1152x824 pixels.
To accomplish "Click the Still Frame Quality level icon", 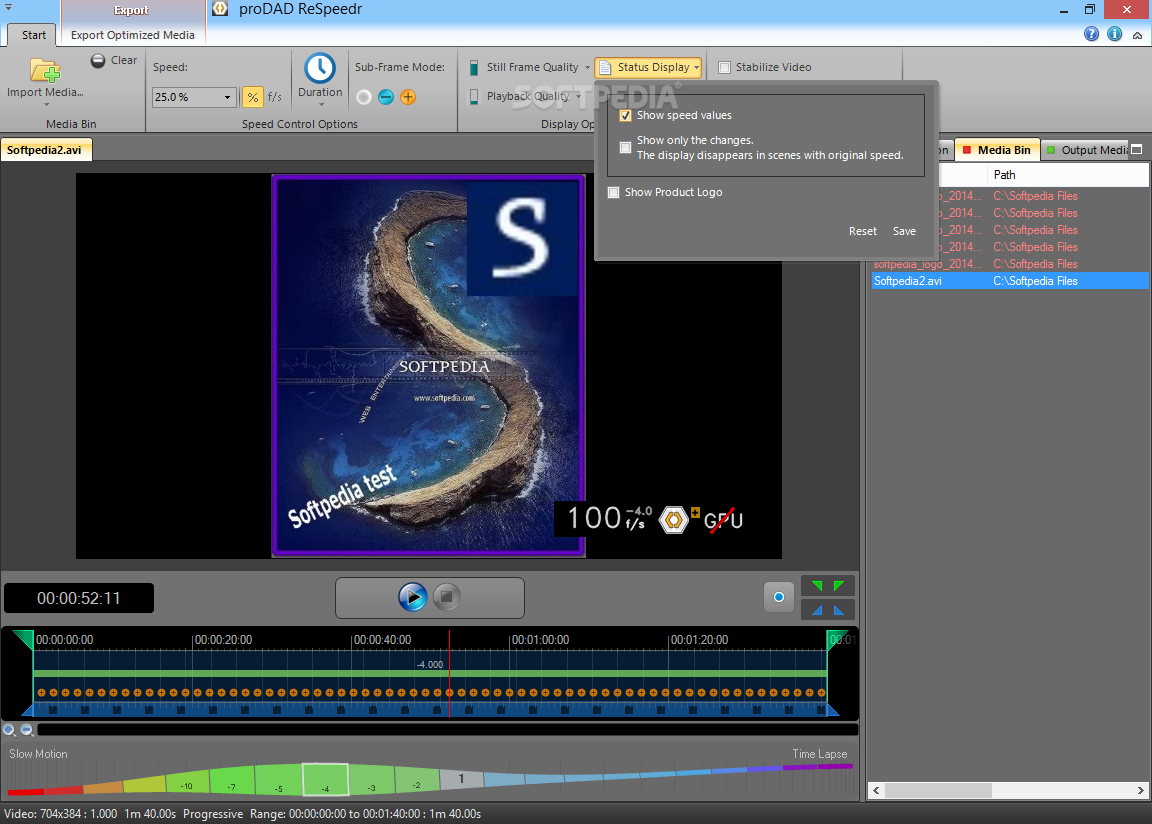I will pos(474,68).
